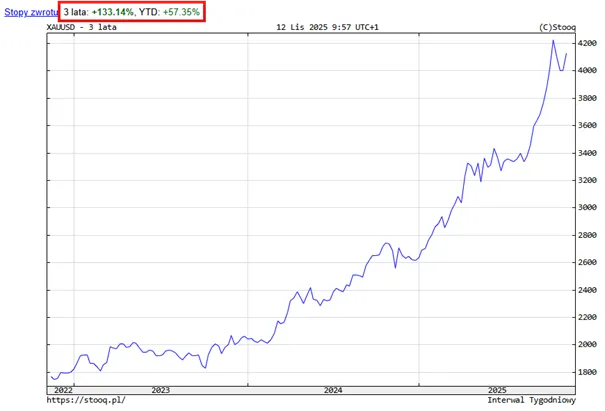Click the '12 Lis 2025 9:57 UTC+1' timestamp
The image size is (605, 411).
tap(327, 27)
